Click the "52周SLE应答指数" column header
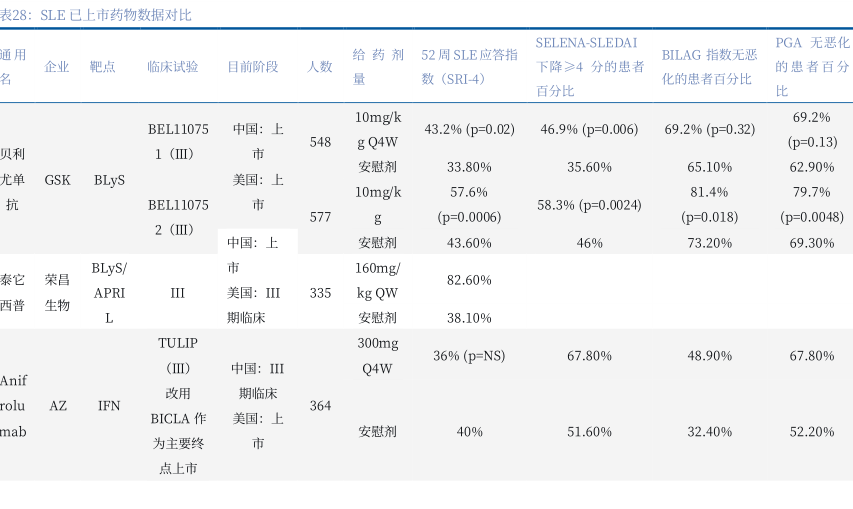Screen dimensions: 853x509 [469, 67]
